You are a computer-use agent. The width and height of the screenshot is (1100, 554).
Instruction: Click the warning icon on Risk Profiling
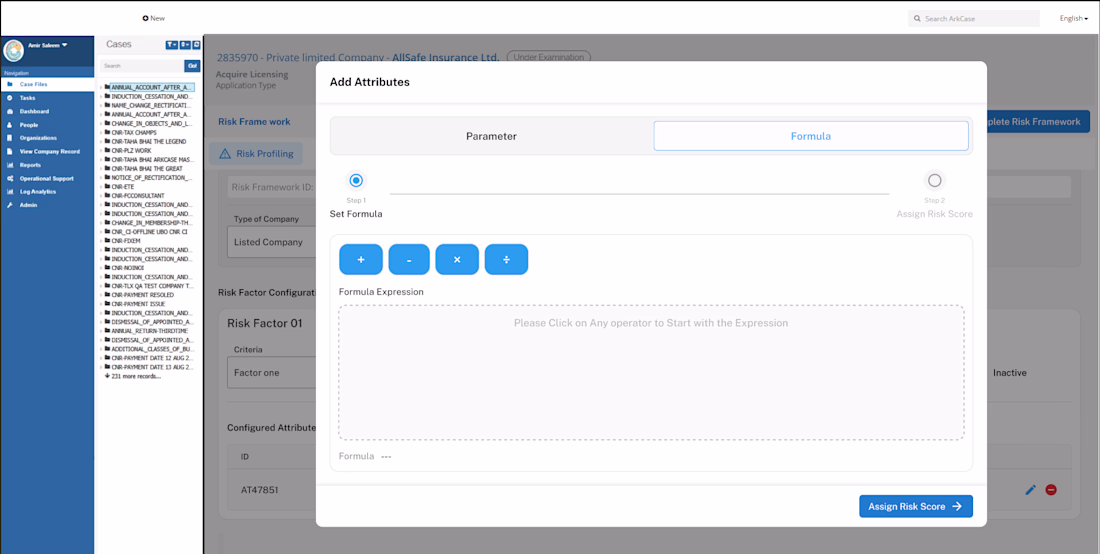(224, 154)
